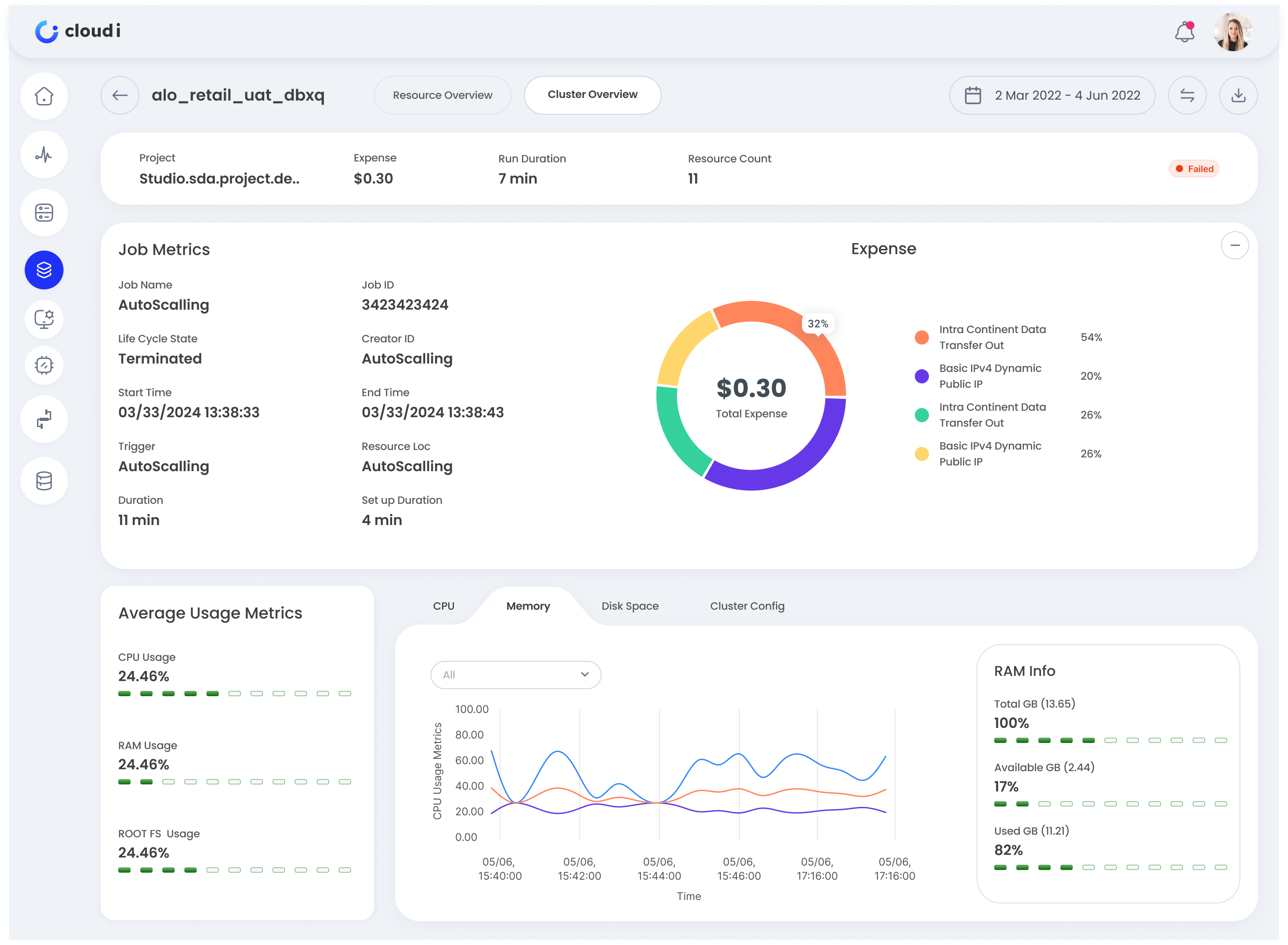Switch to the CPU tab

[444, 606]
